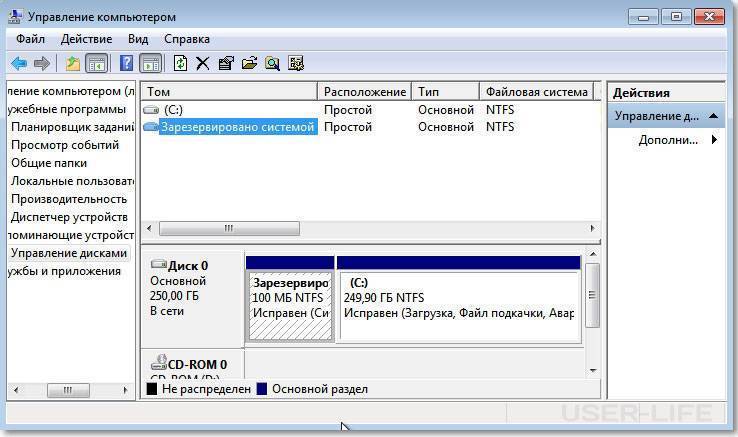Viewport: 738px width, 437px height.
Task: Click the disk view vertical scrollbar thumb
Action: 593,295
